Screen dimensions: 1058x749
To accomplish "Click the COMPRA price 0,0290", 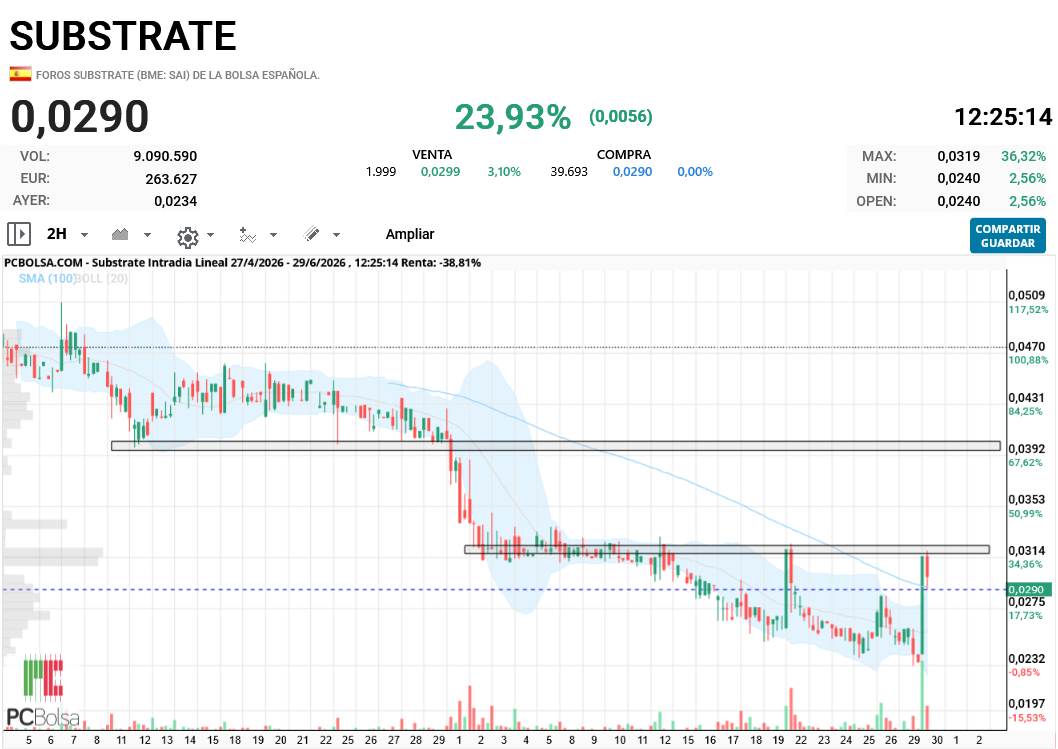I will (x=632, y=171).
